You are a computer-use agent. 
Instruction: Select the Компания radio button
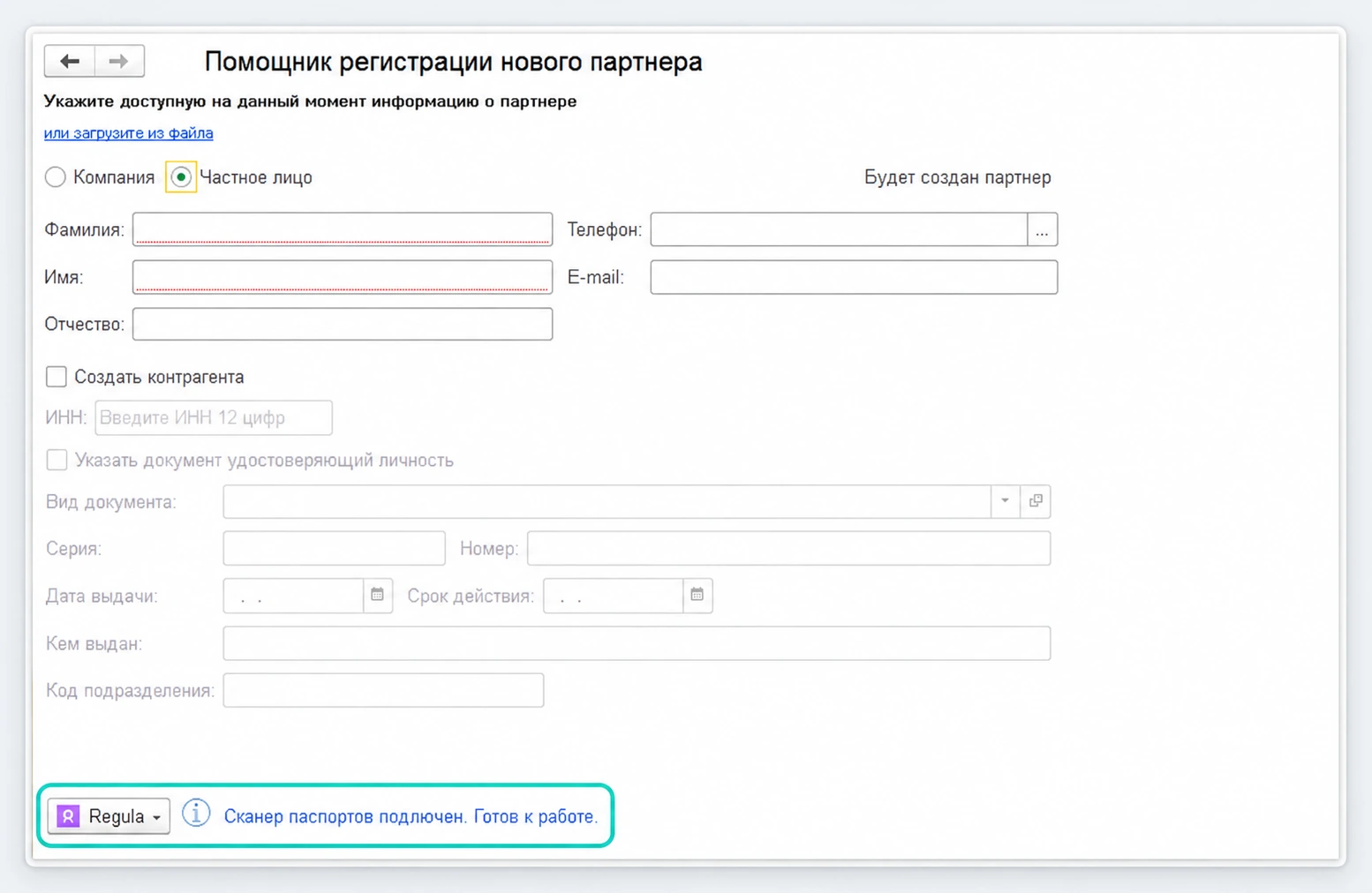tap(56, 177)
